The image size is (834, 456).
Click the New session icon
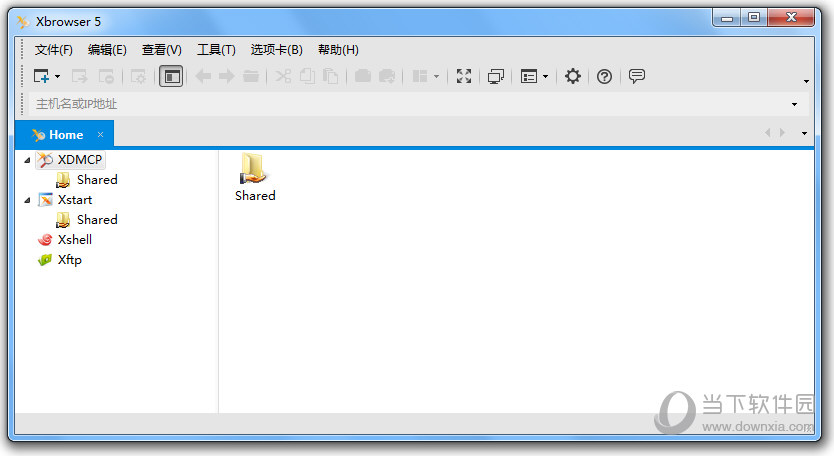point(41,76)
